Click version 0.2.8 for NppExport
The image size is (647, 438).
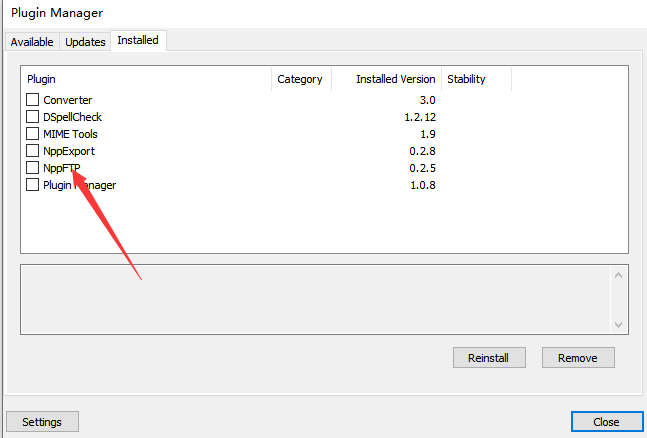[422, 151]
